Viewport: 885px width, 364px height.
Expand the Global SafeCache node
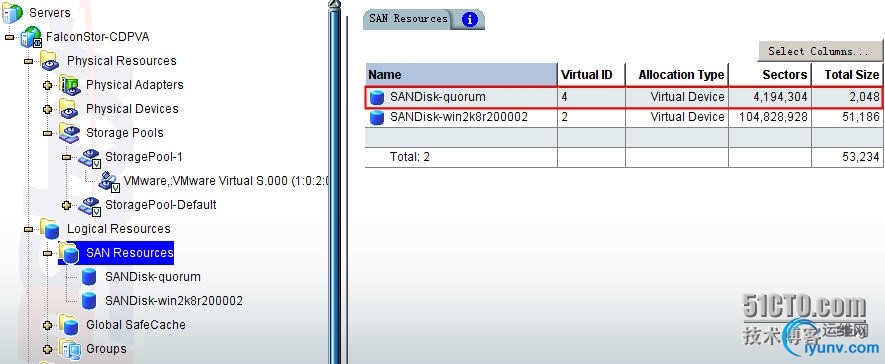[x=47, y=325]
